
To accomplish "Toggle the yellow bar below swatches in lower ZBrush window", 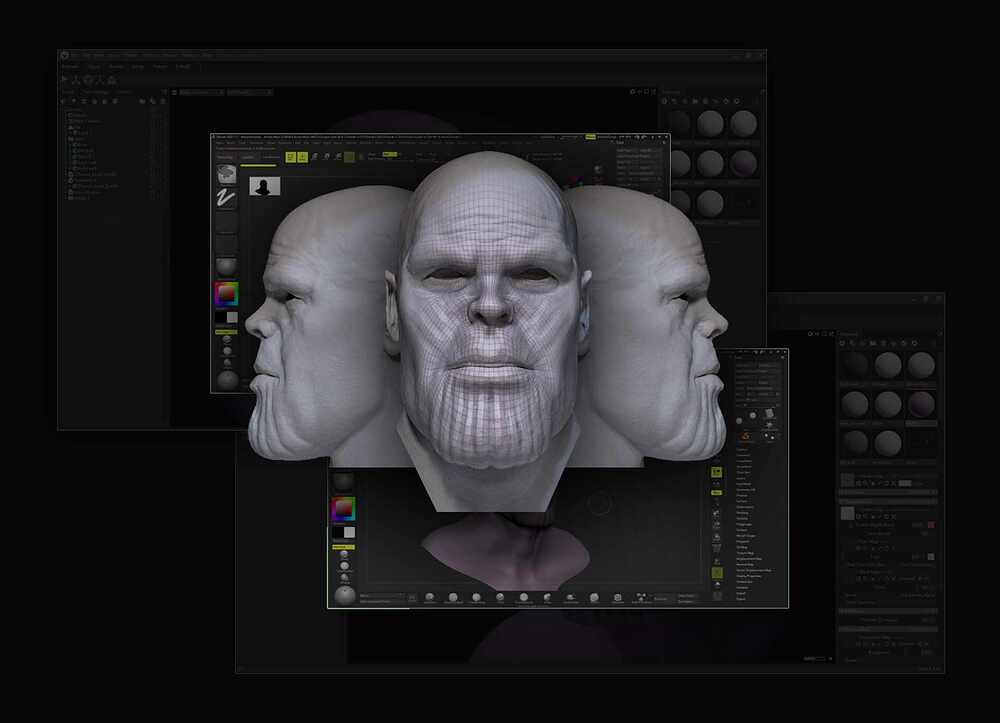I will point(343,547).
